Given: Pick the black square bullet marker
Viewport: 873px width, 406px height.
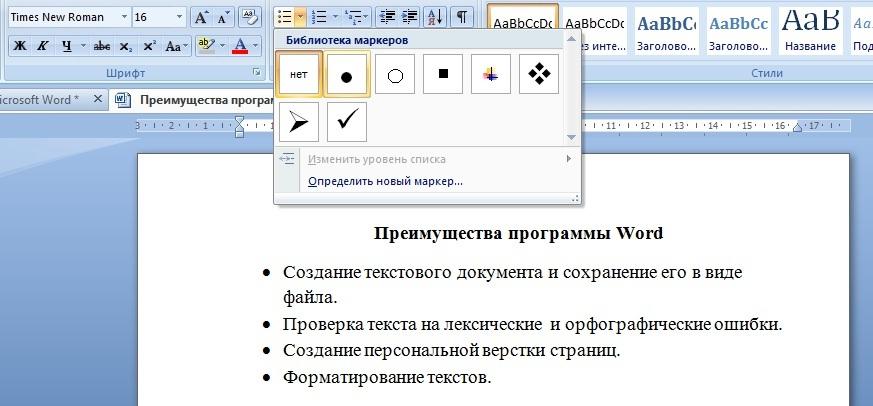Looking at the screenshot, I should point(443,75).
